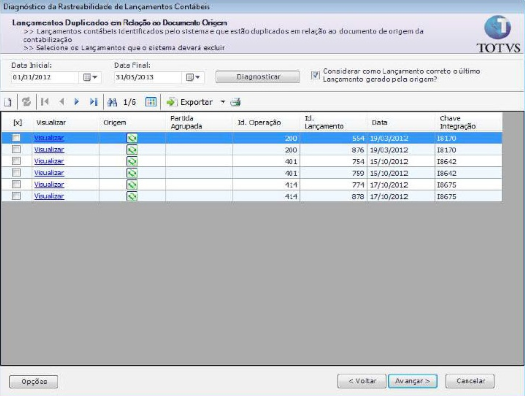Click the Origem icon for lançamento 754
Viewport: 525px width, 396px height.
pos(132,161)
